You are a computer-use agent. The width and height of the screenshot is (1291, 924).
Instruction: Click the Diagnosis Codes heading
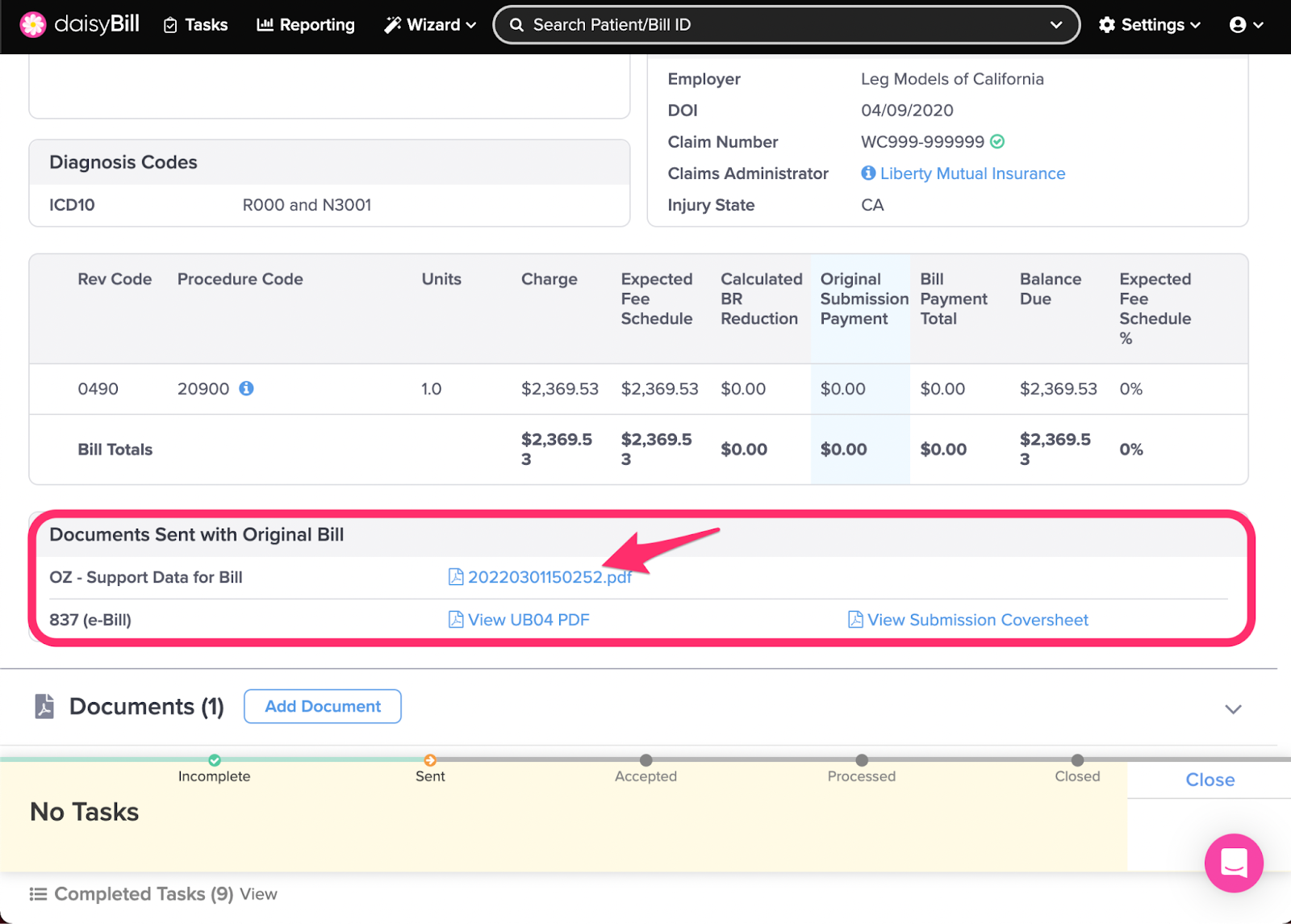(x=123, y=162)
